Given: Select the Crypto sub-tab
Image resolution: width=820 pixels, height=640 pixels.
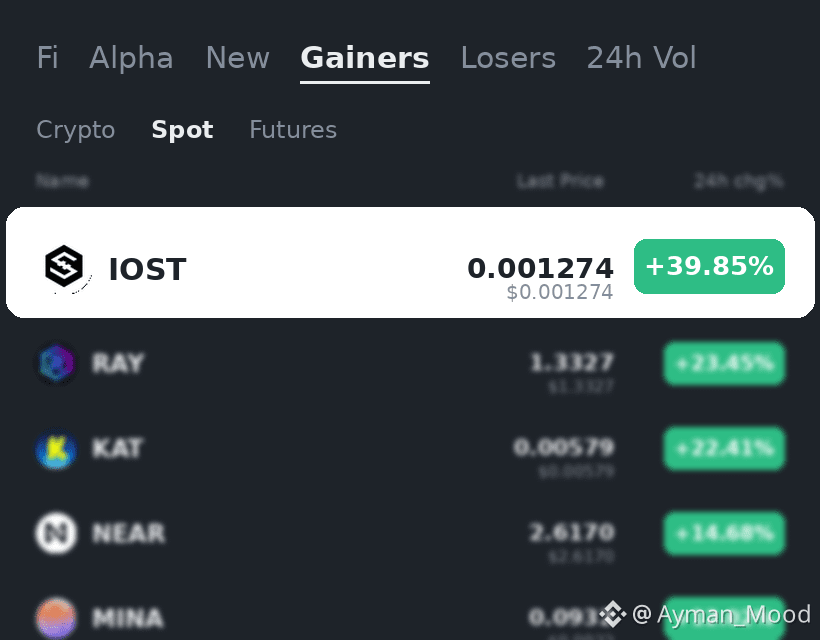Looking at the screenshot, I should pos(76,130).
